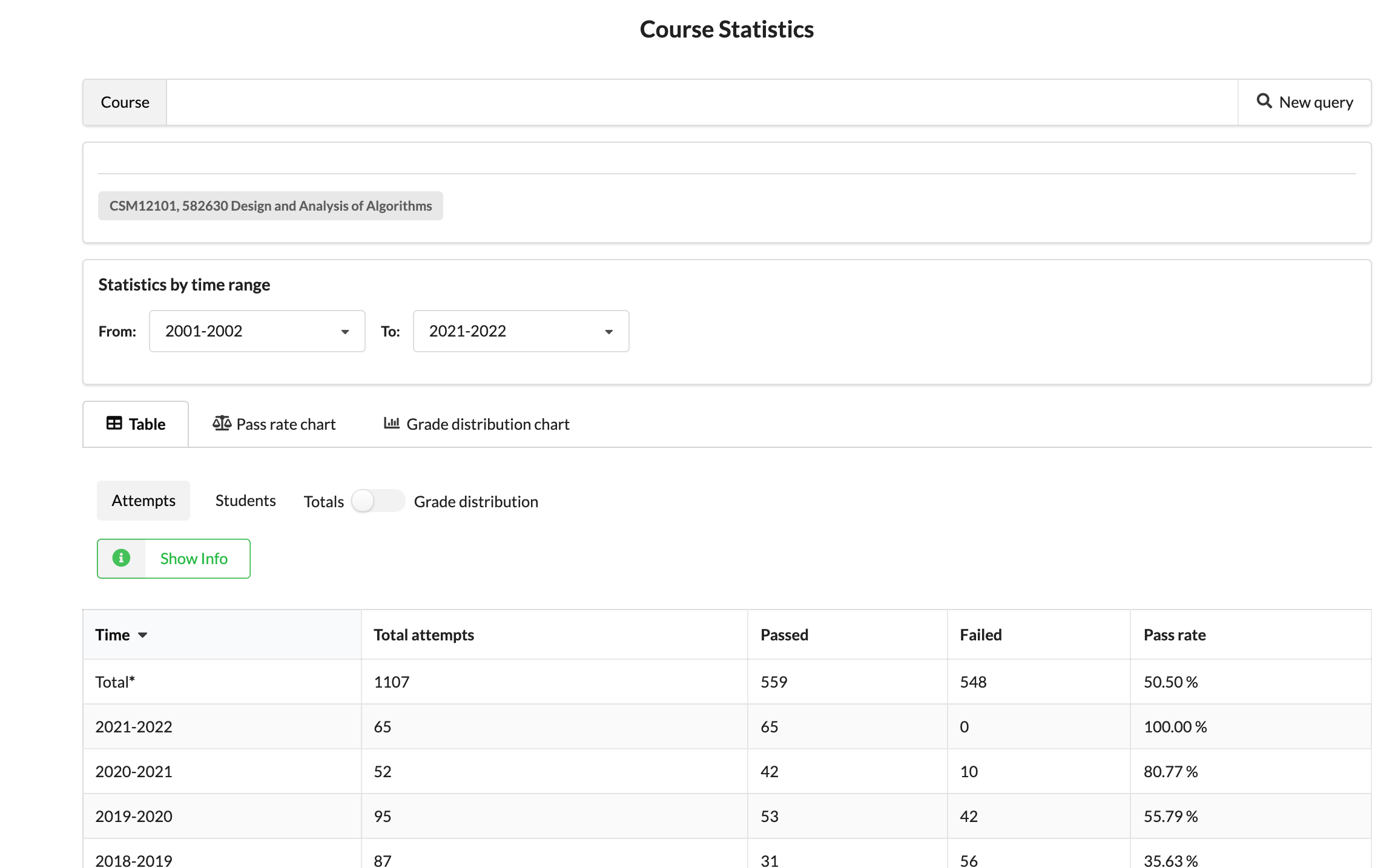1395x868 pixels.
Task: Open the To year dropdown
Action: click(521, 331)
